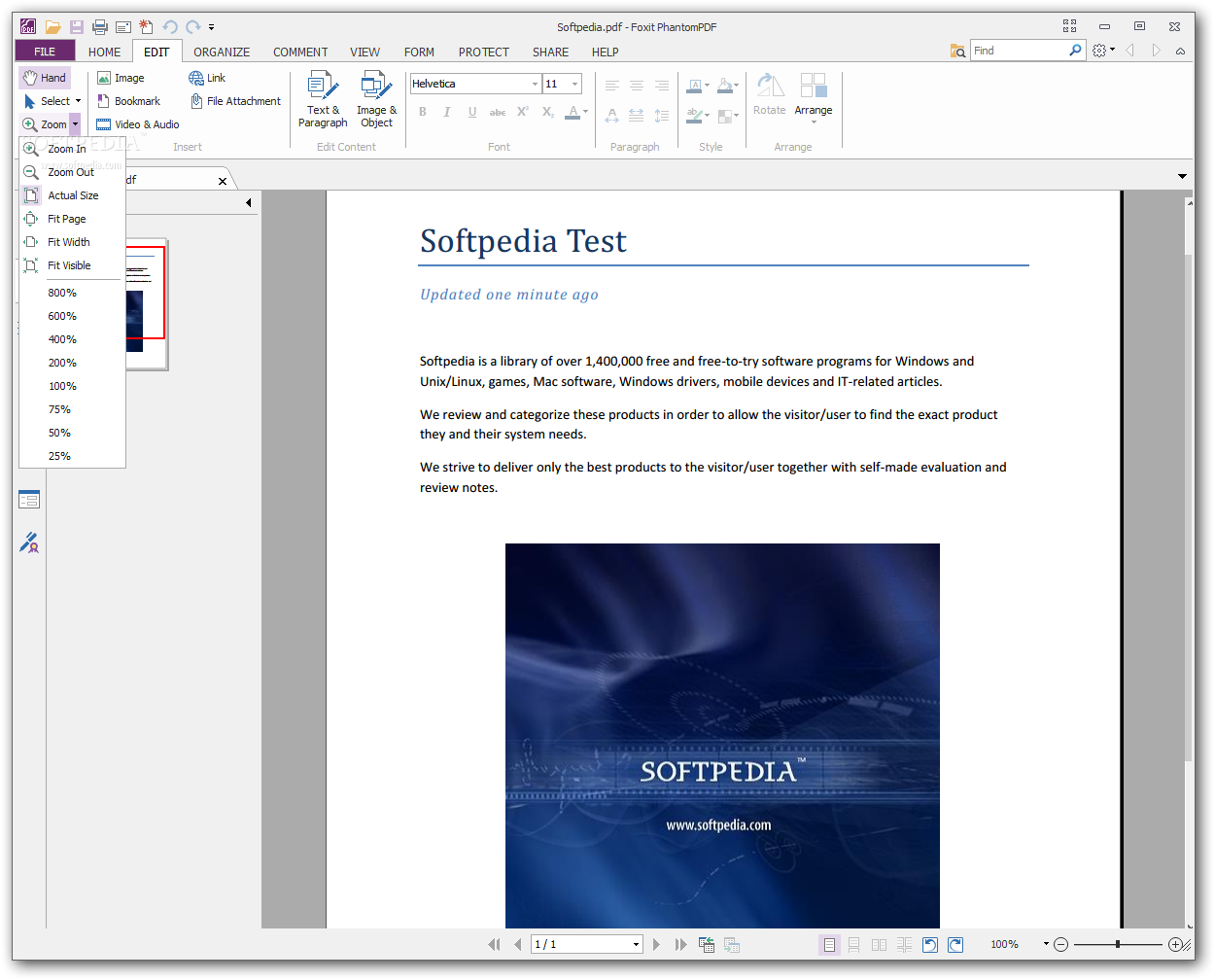
Task: Align text left
Action: (x=612, y=86)
